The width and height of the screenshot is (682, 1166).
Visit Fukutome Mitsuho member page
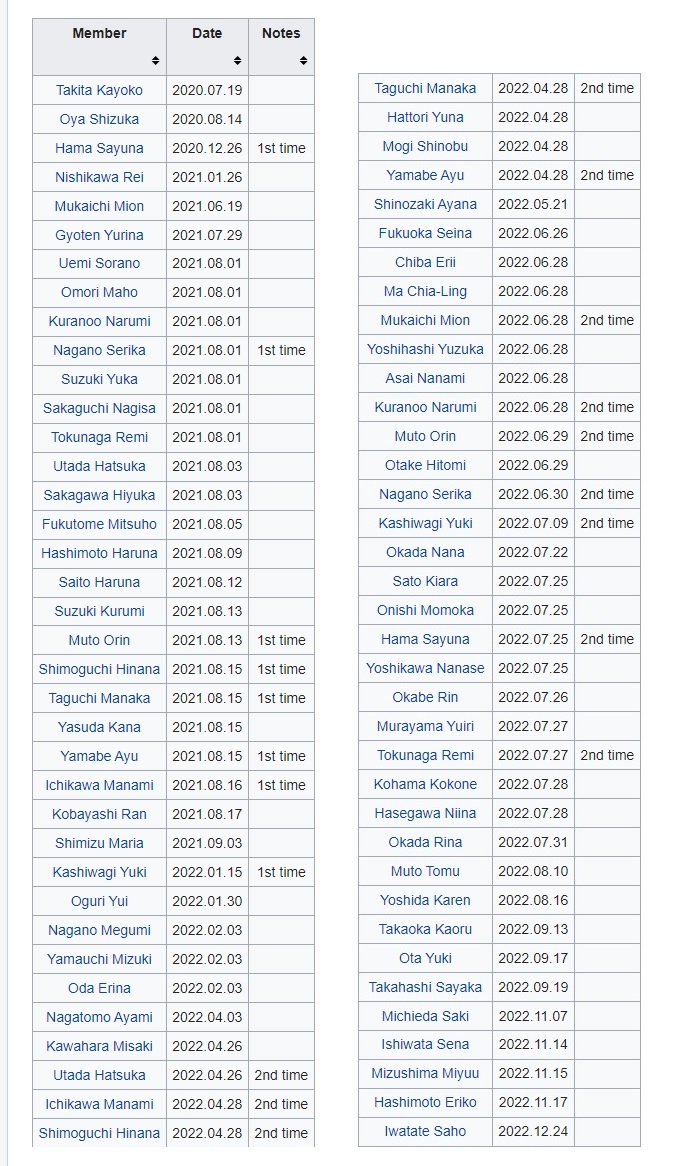click(x=99, y=524)
